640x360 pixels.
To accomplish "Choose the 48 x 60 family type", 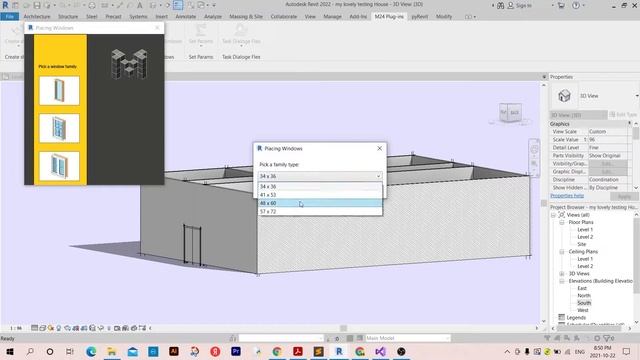I will (x=320, y=203).
